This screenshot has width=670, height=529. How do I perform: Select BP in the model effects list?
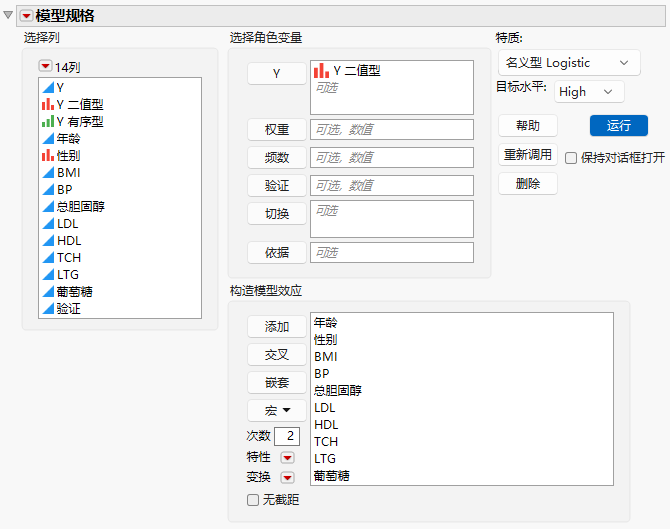click(x=322, y=373)
